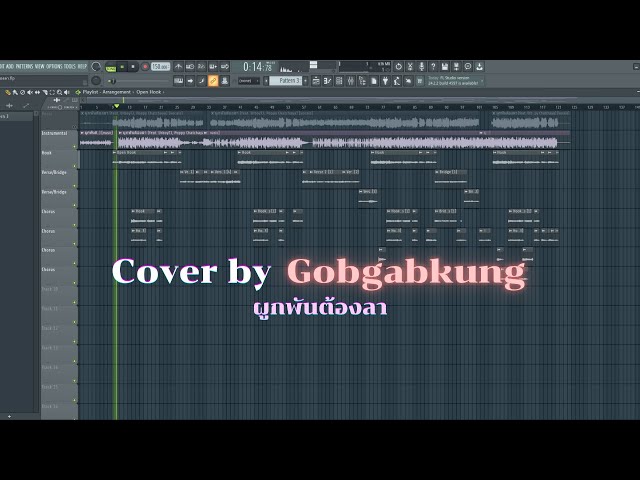This screenshot has height=480, width=640.
Task: Open the TOOLS menu
Action: (70, 66)
